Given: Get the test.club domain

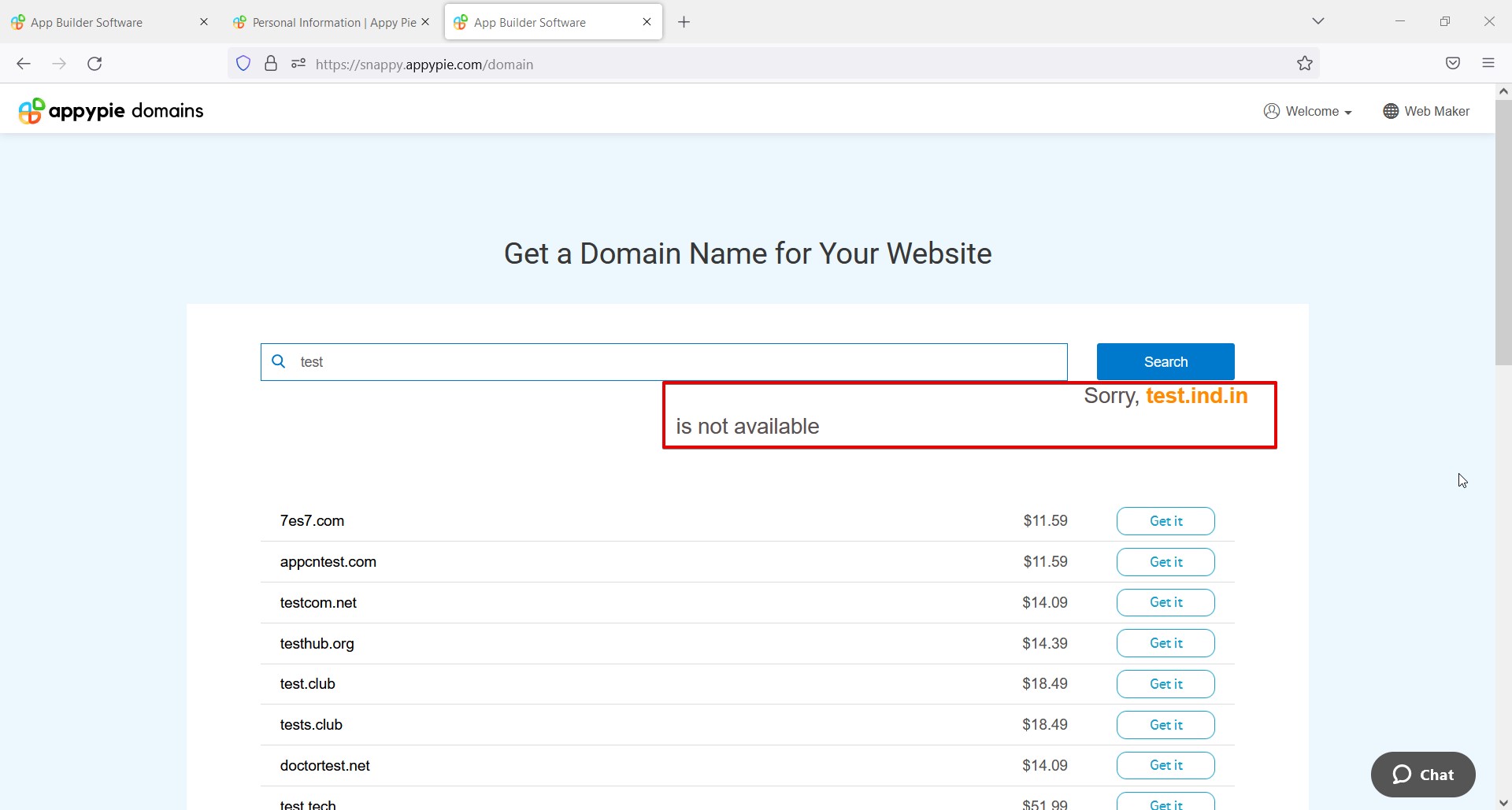Looking at the screenshot, I should click(1165, 684).
